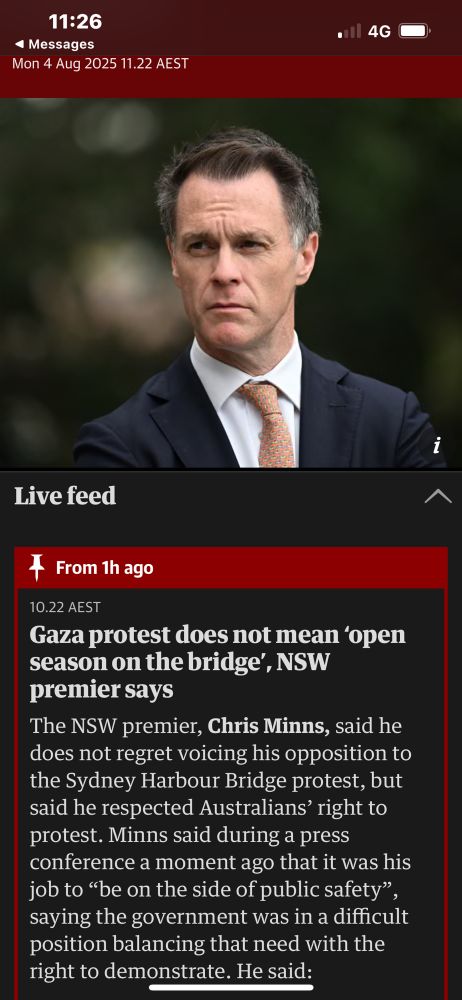Image resolution: width=462 pixels, height=1000 pixels.
Task: Open the 'From 1h ago' pinned banner
Action: [231, 568]
